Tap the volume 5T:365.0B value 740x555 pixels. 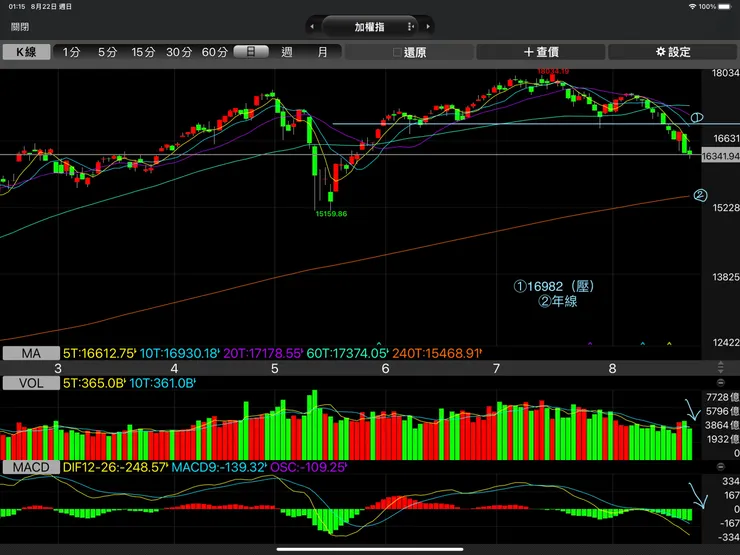(x=94, y=383)
